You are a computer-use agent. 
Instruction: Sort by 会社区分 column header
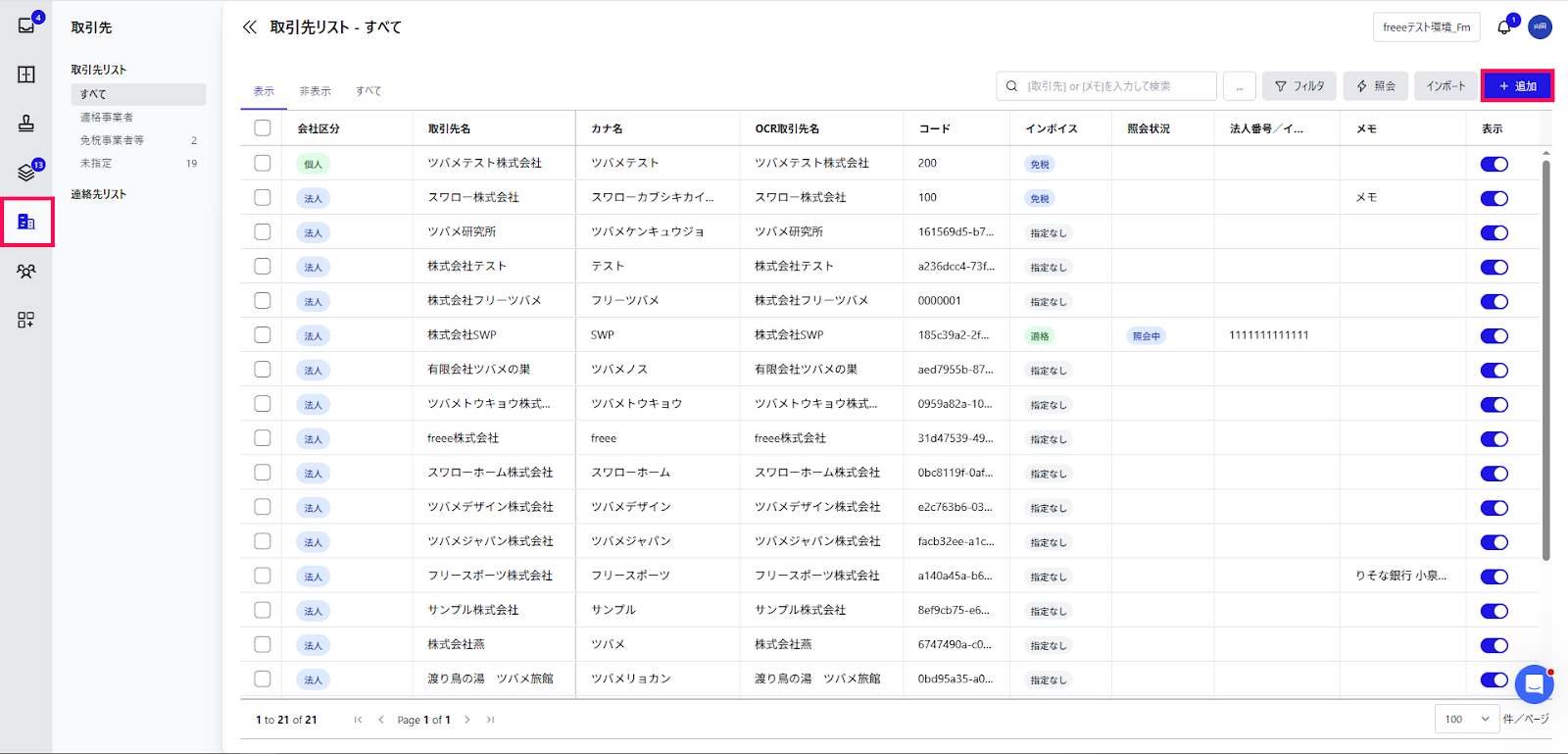[318, 128]
